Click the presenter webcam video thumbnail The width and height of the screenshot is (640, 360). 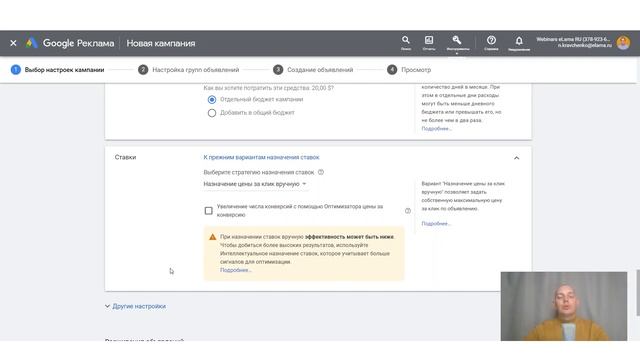pos(564,306)
